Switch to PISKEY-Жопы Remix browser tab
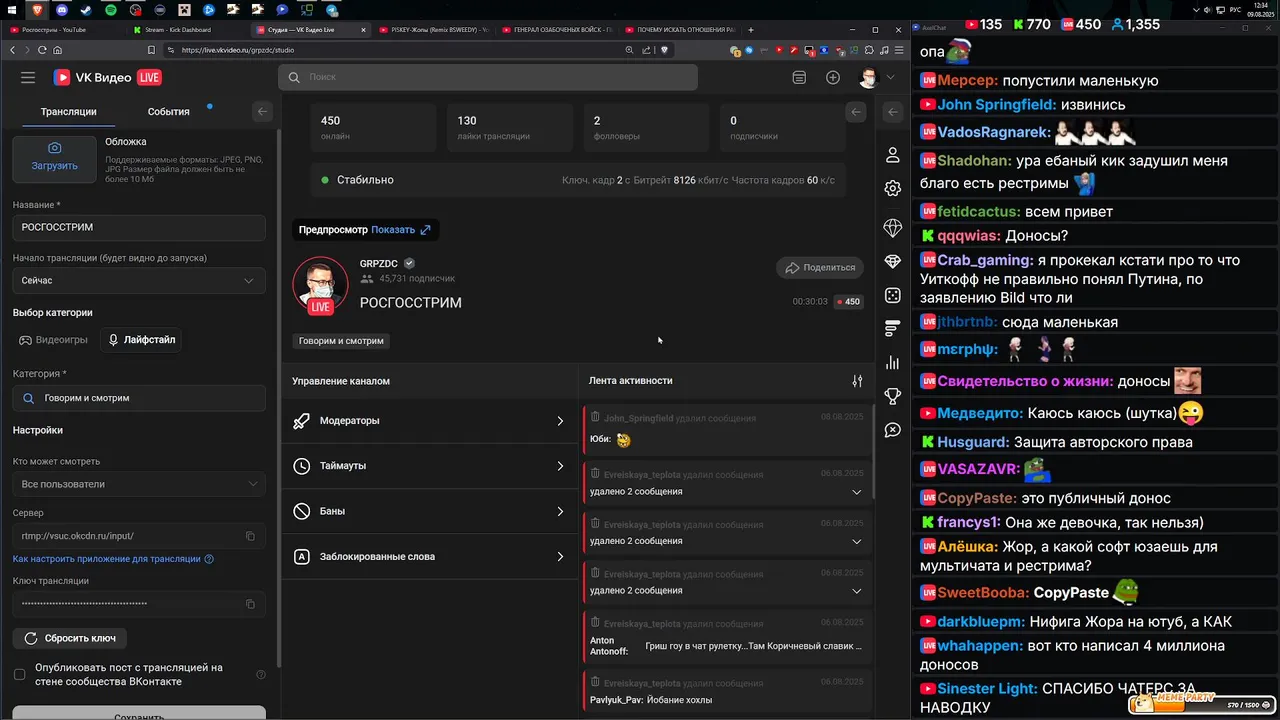This screenshot has height=720, width=1280. pos(434,30)
